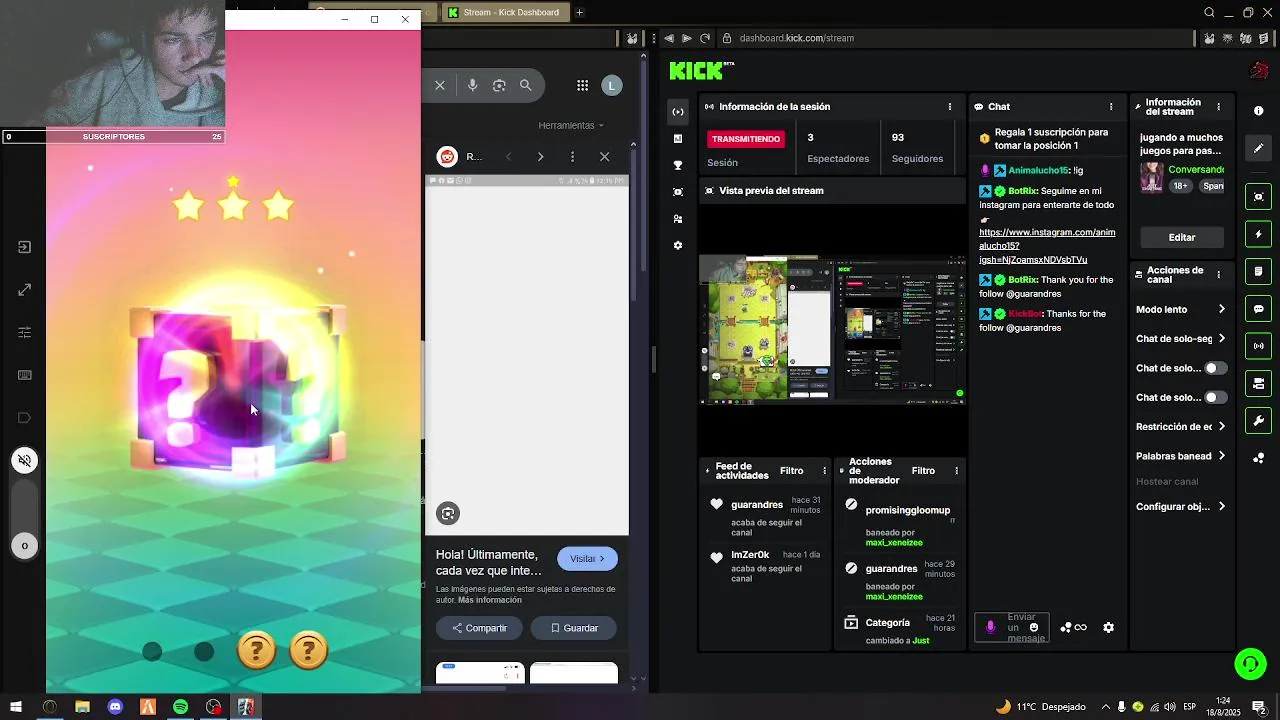Clear the Google search box with X
Viewport: 1280px width, 720px height.
[x=440, y=85]
